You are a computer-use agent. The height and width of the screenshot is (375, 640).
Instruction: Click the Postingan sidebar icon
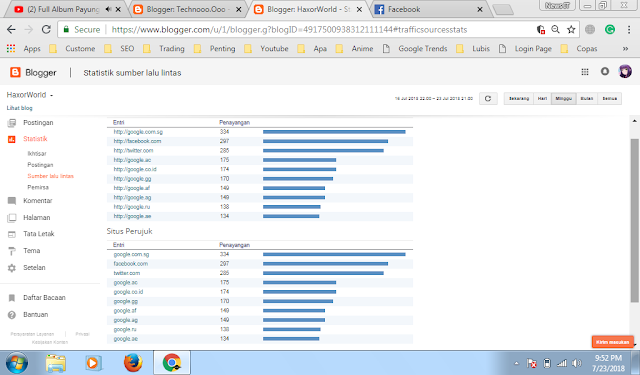[12, 123]
